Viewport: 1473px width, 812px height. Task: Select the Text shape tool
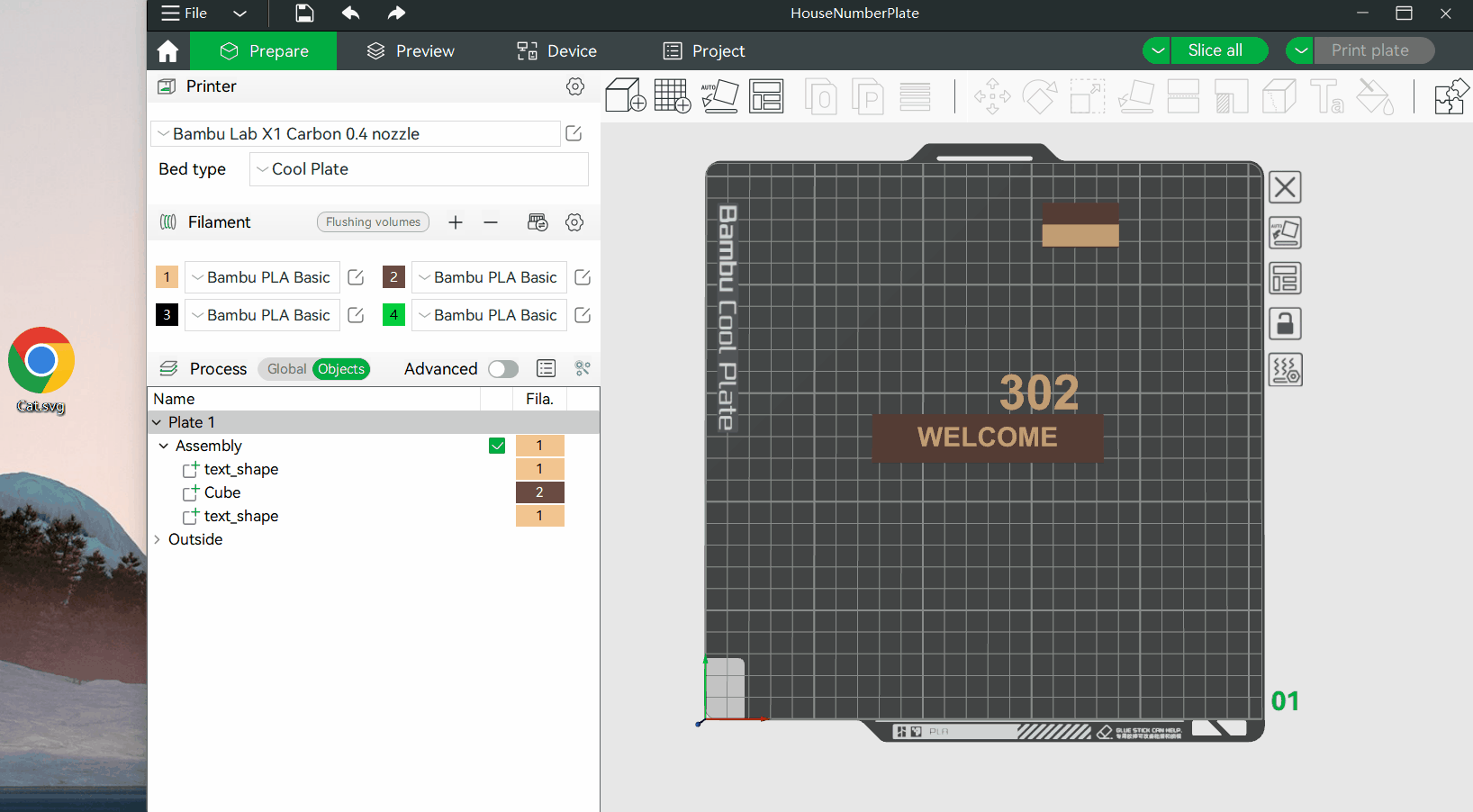click(1327, 96)
